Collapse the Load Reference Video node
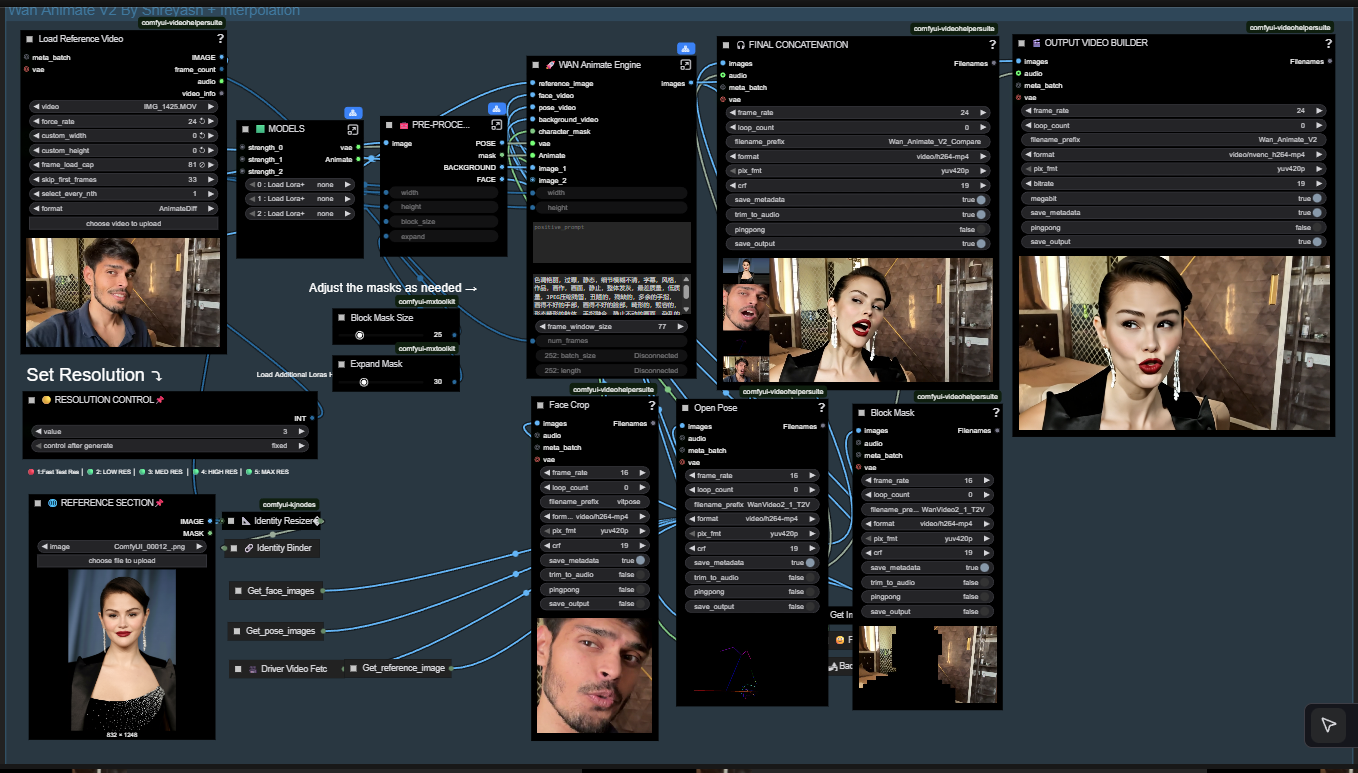The image size is (1358, 773). (x=30, y=39)
